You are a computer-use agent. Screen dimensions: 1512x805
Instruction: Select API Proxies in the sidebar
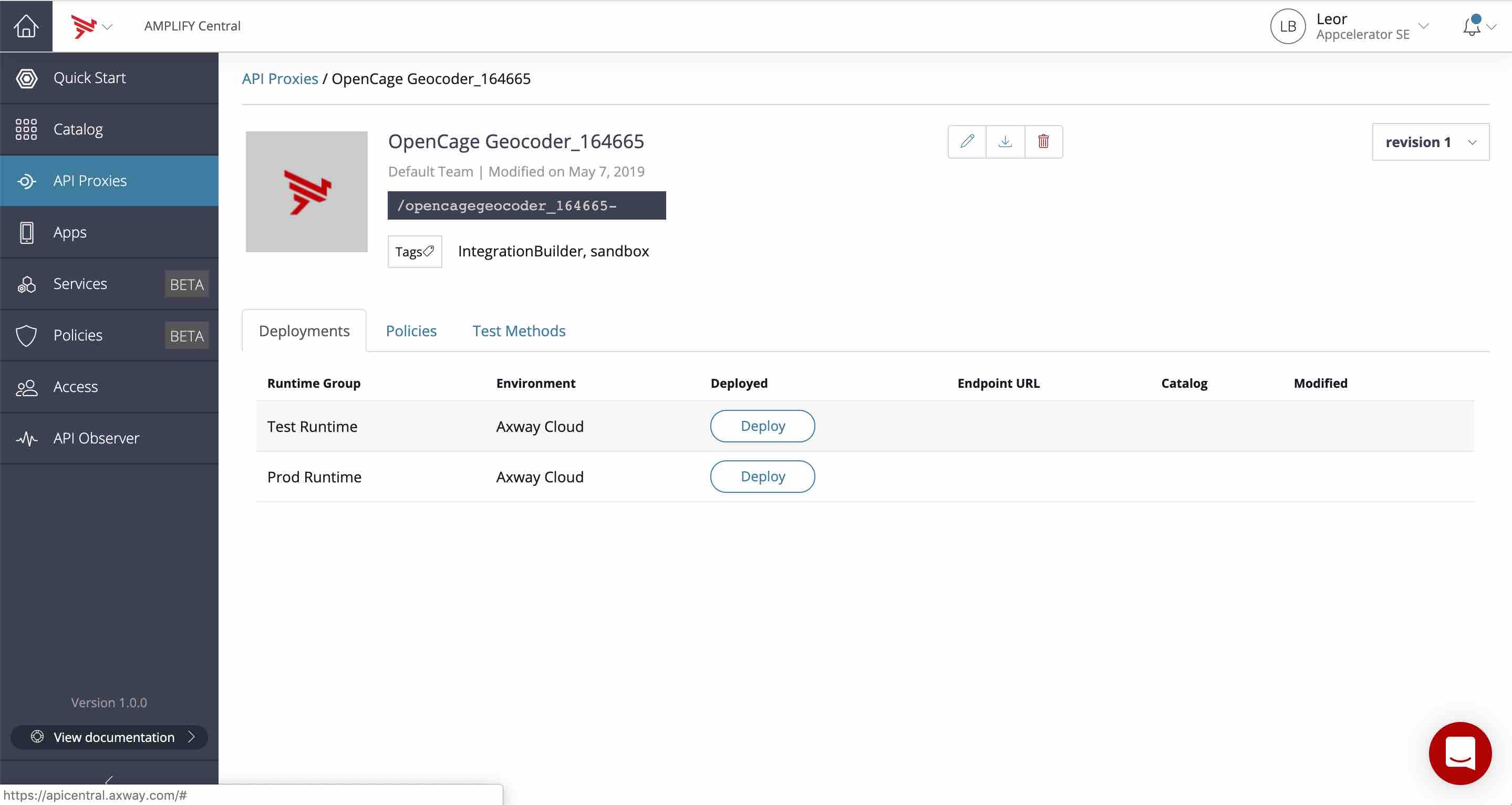(x=109, y=181)
